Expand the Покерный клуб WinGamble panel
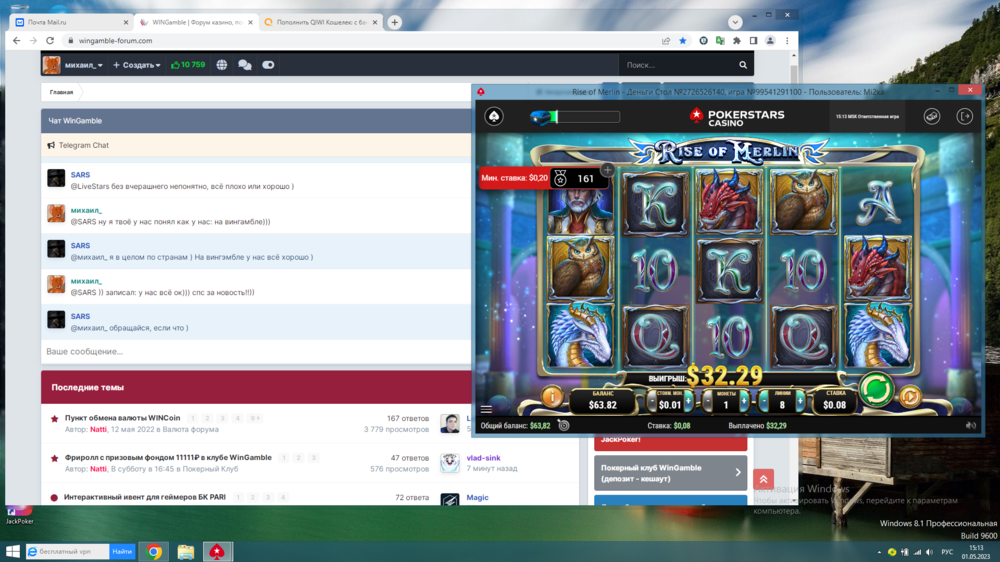Screen dimensions: 1000x562 pos(670,472)
